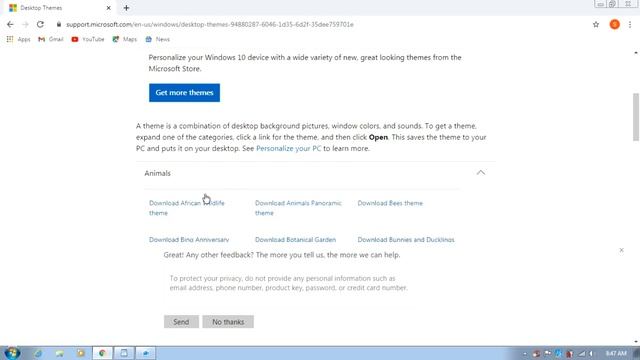Dismiss the feedback panel with the X
The height and width of the screenshot is (360, 640).
[x=621, y=250]
